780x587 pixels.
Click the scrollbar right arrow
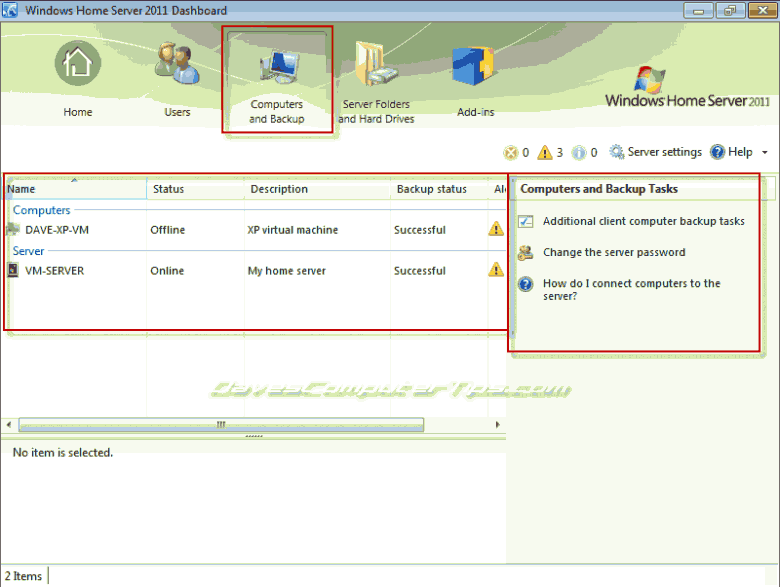[498, 424]
